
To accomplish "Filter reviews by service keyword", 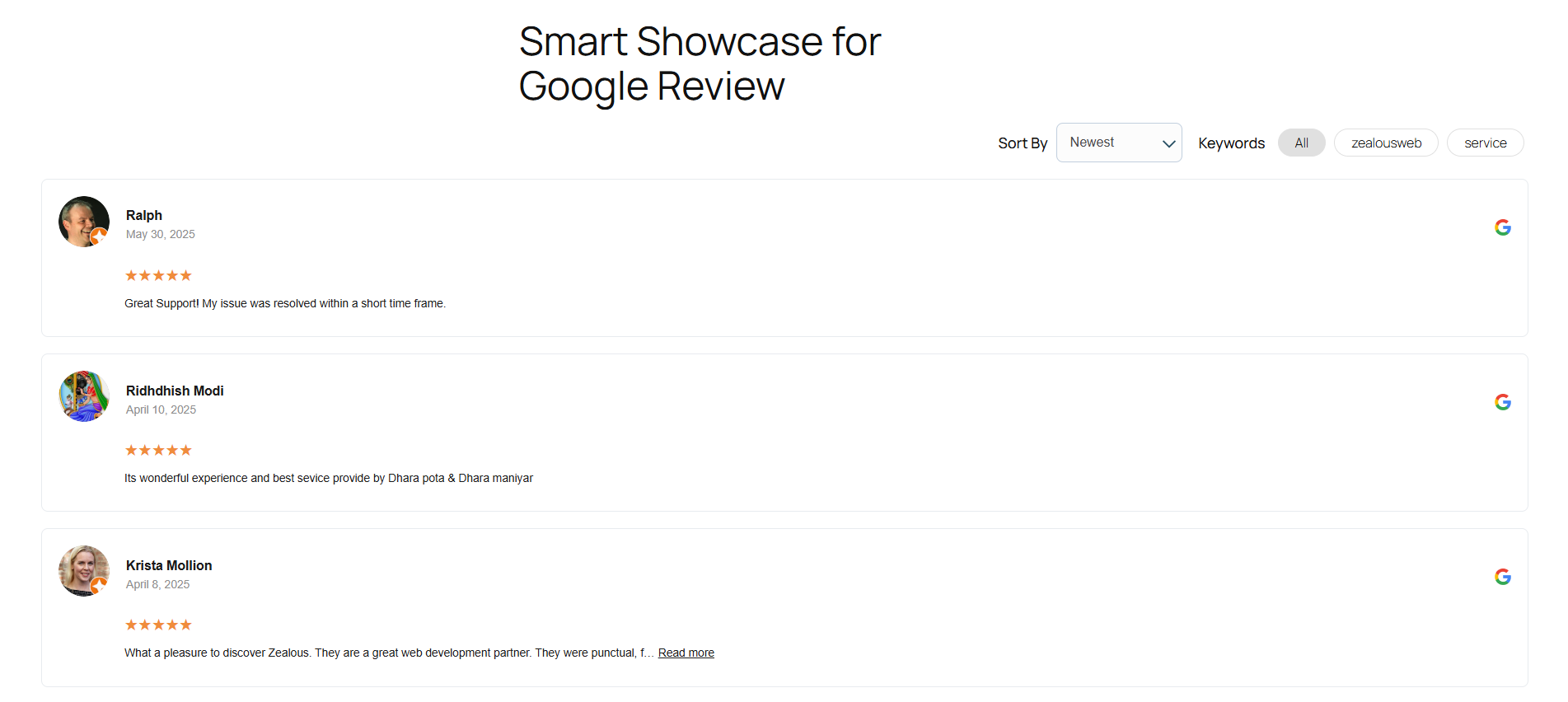I will click(x=1485, y=143).
